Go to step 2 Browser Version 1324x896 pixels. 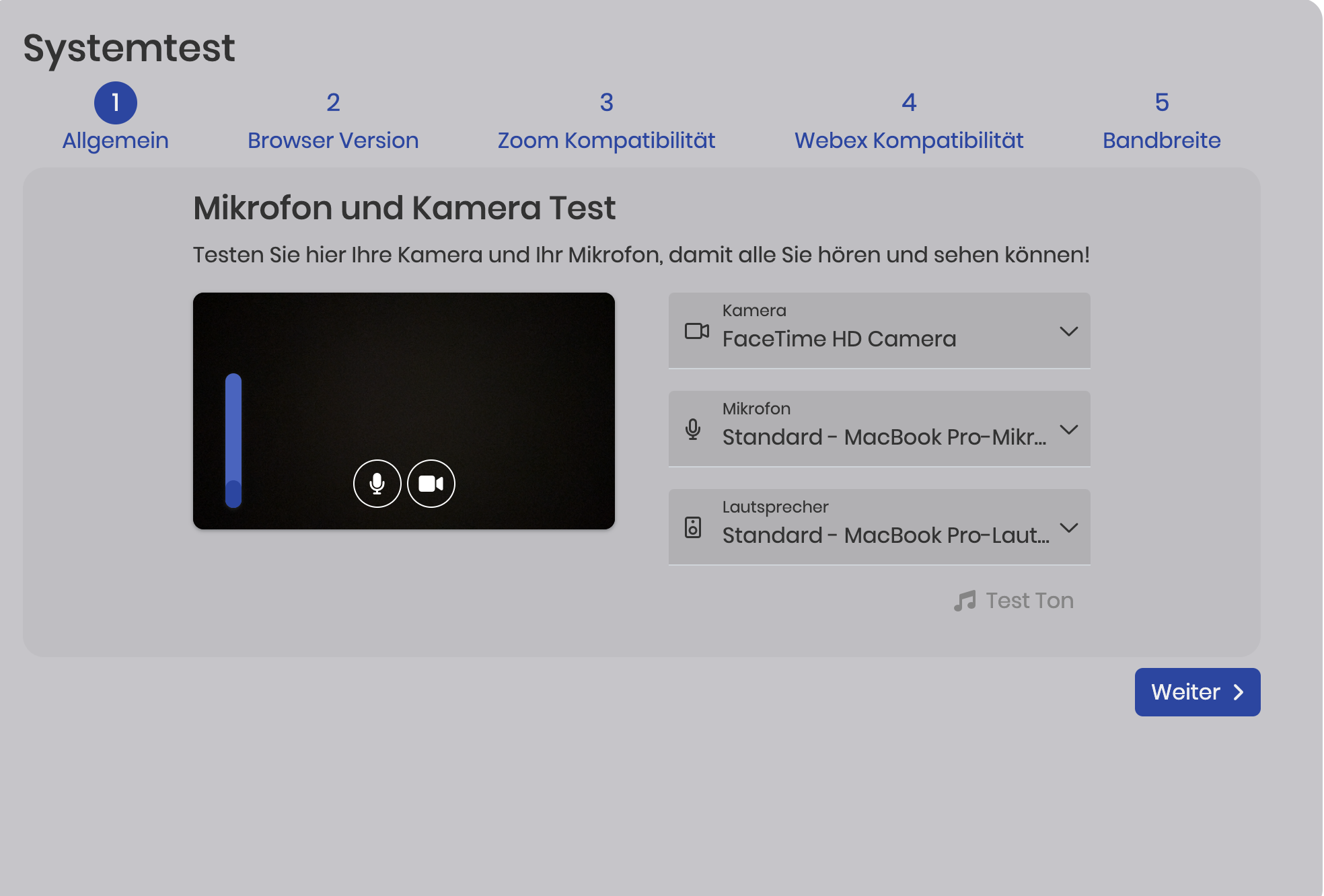333,121
